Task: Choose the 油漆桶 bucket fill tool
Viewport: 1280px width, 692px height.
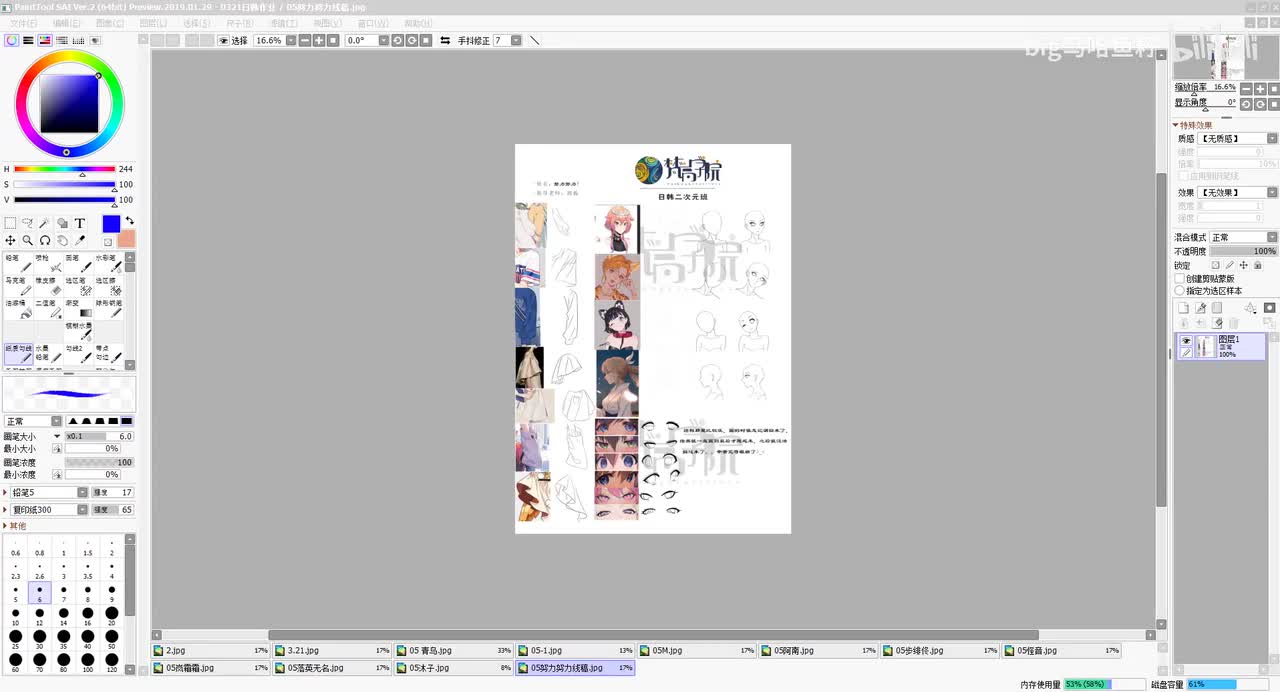Action: (18, 309)
